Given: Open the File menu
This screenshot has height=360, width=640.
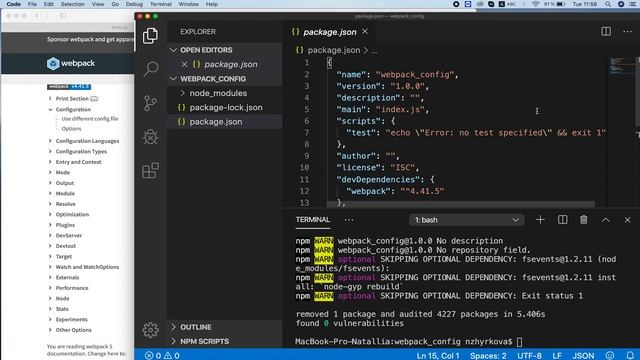Looking at the screenshot, I should [32, 4].
